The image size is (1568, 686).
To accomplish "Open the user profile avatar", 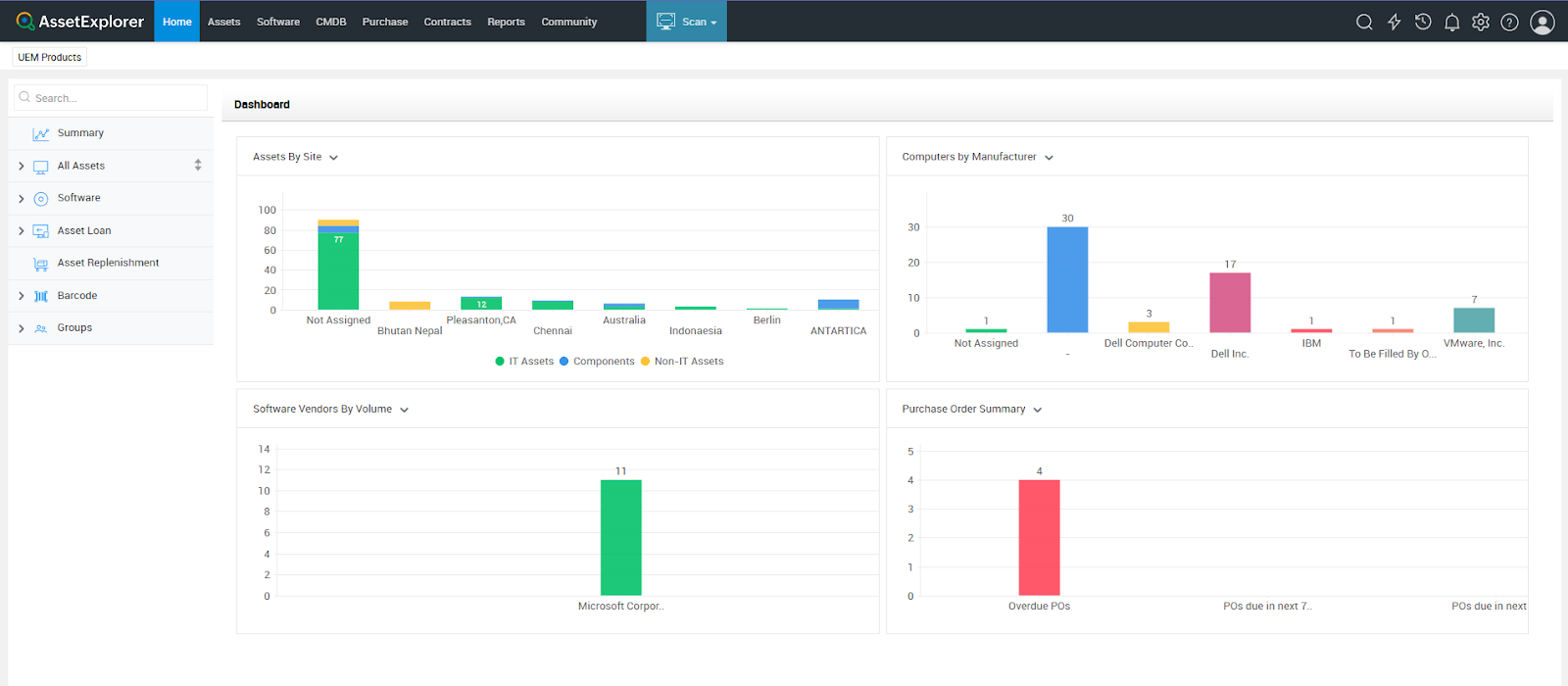I will tap(1542, 22).
